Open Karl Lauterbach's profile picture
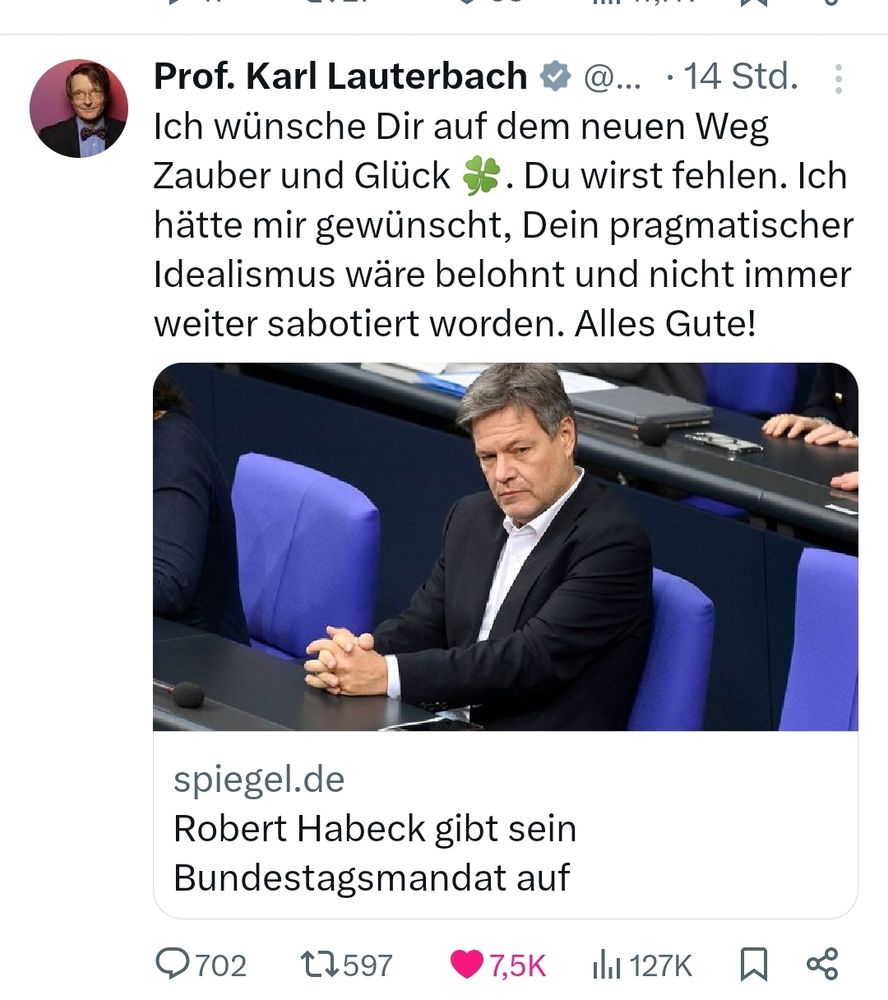 tap(79, 108)
